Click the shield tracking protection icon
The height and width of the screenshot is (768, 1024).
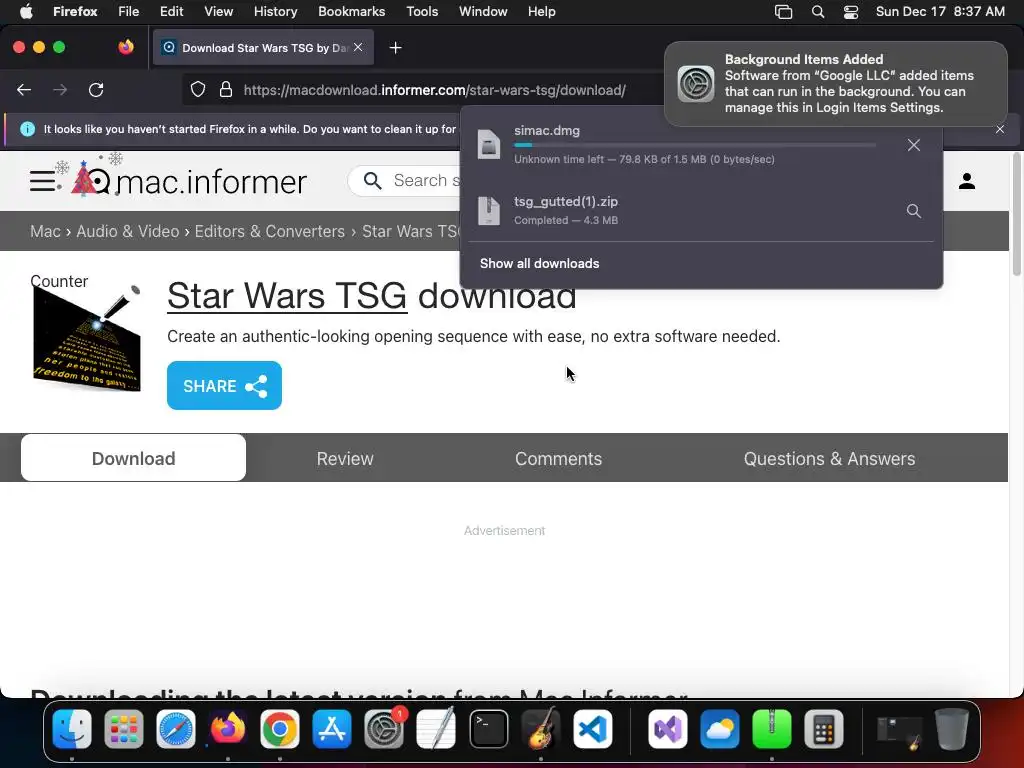198,89
